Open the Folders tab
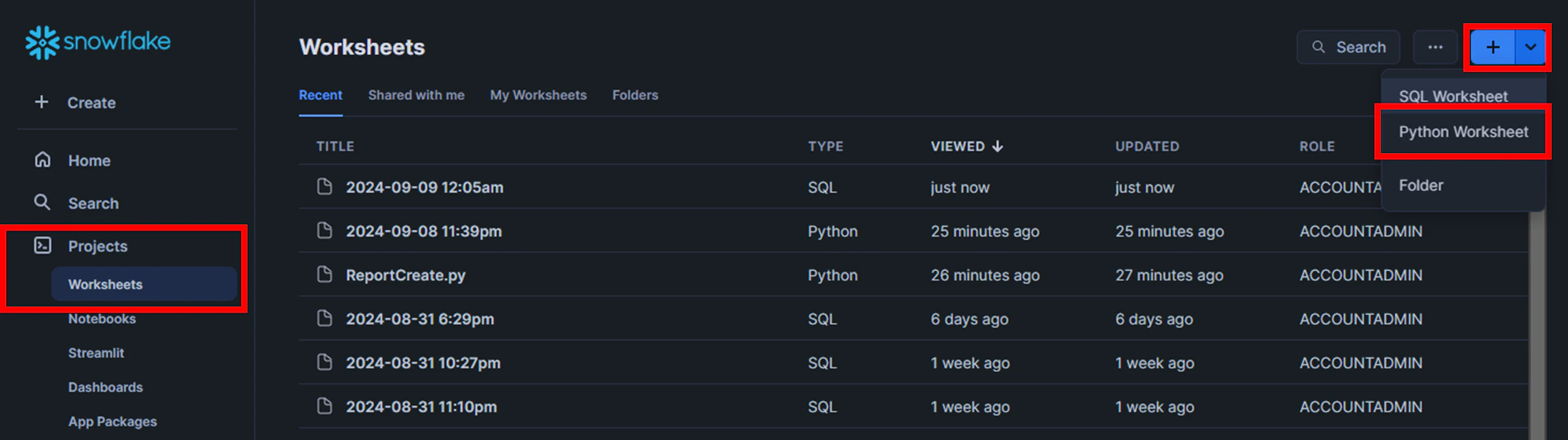1568x440 pixels. click(x=635, y=95)
